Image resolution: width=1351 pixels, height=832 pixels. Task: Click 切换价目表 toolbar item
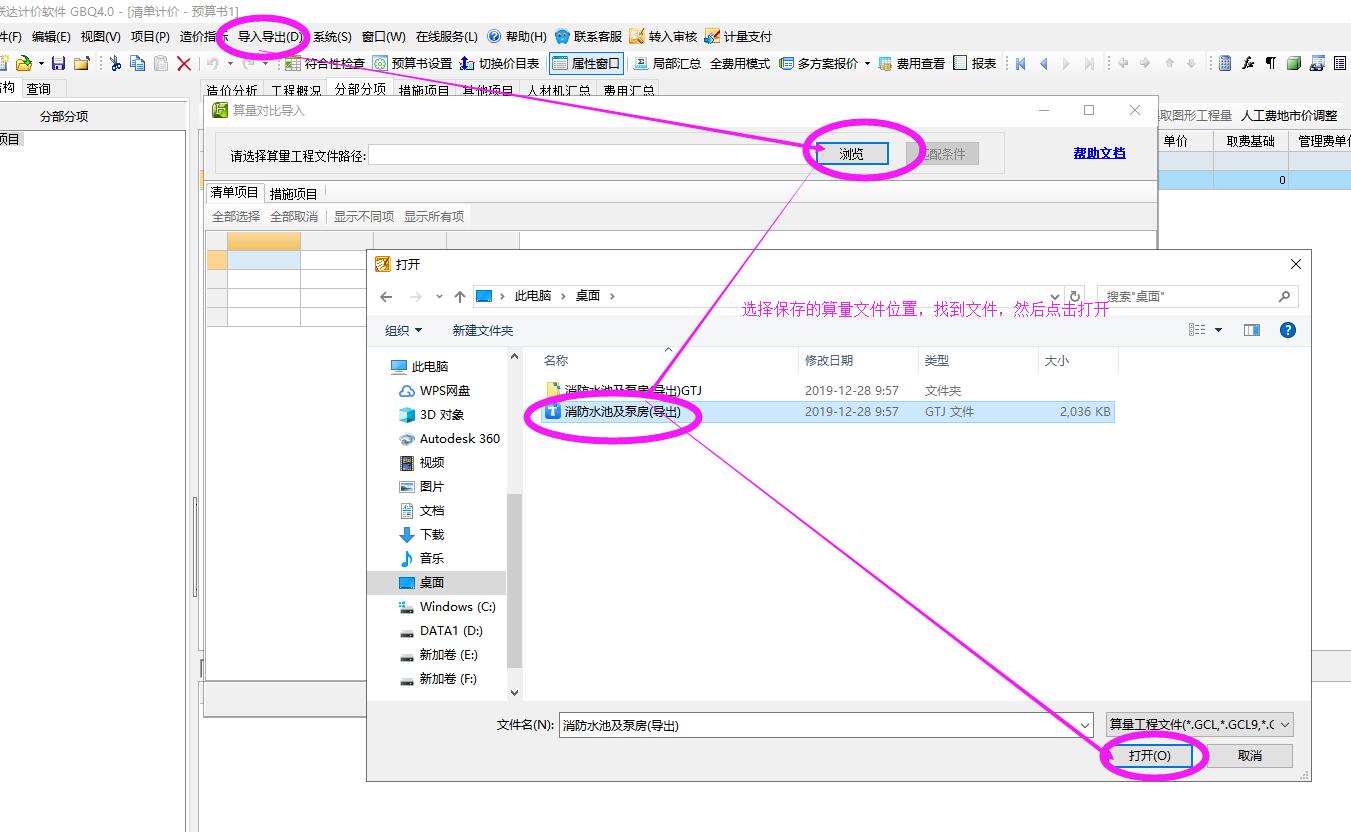coord(499,63)
